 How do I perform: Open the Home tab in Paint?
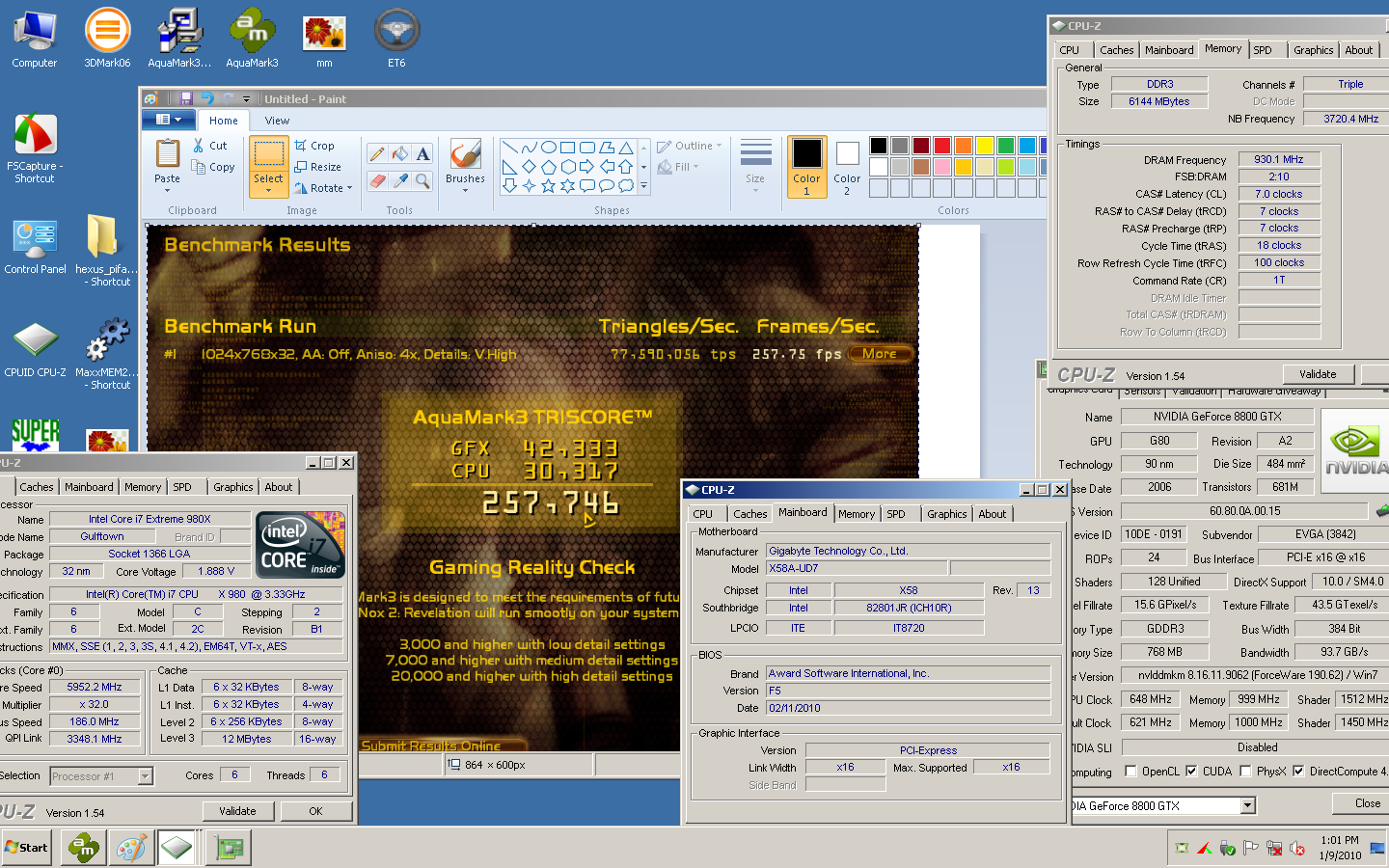(x=224, y=121)
